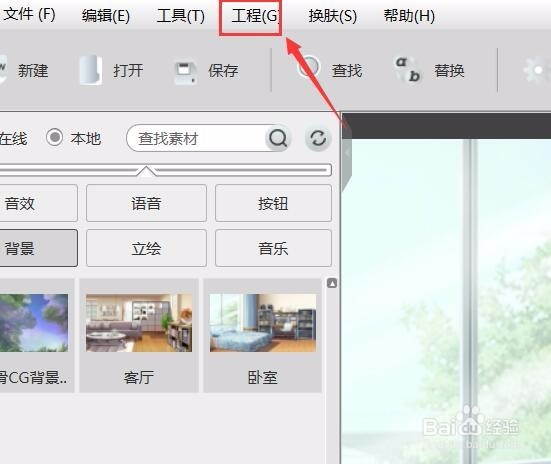The image size is (551, 464).
Task: Select the 背景 category button
Action: pyautogui.click(x=39, y=248)
